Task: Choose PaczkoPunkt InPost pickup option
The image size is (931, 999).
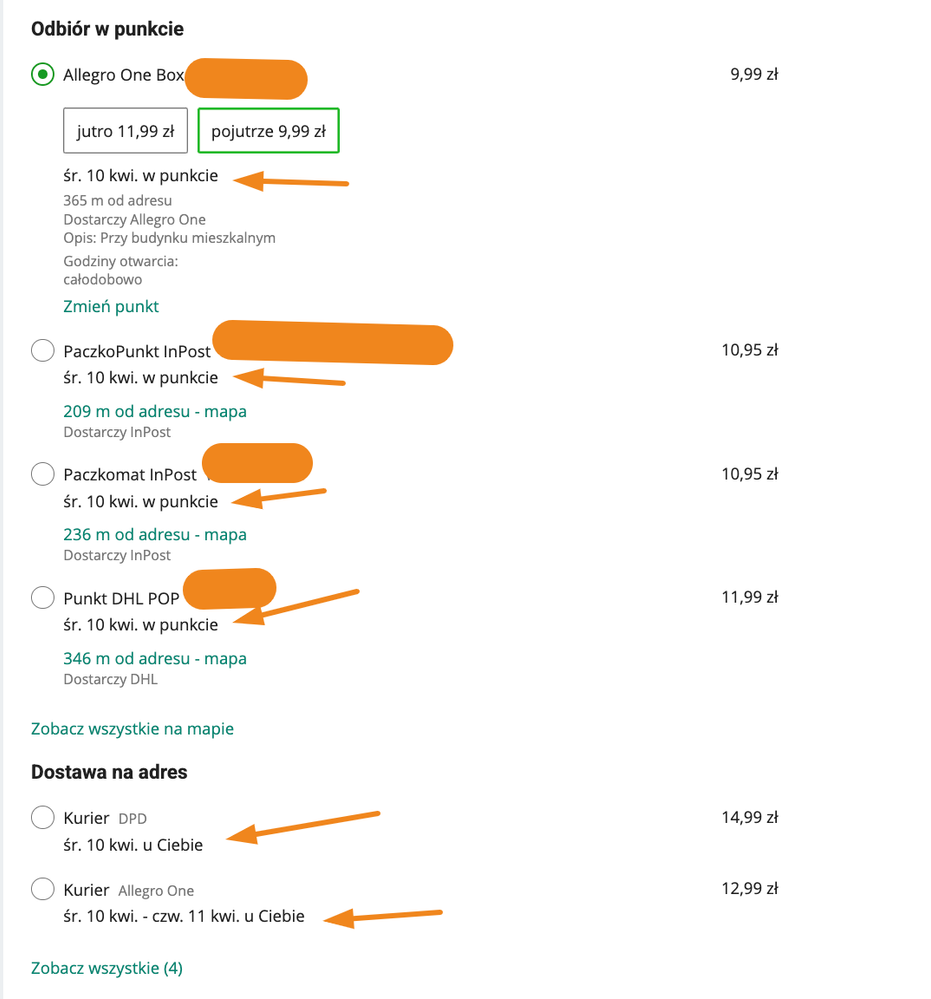Action: (43, 351)
